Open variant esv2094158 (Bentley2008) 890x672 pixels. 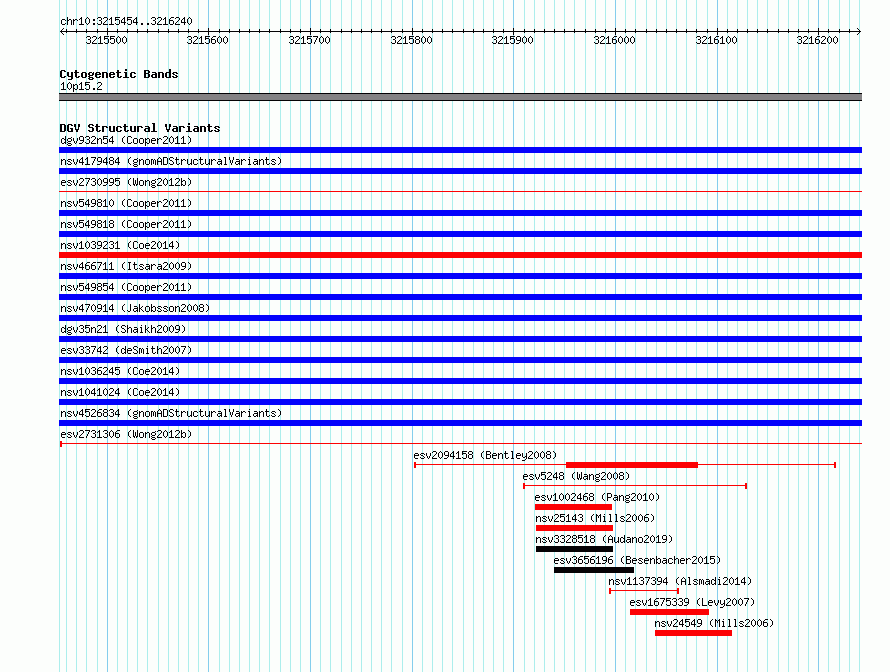485,455
